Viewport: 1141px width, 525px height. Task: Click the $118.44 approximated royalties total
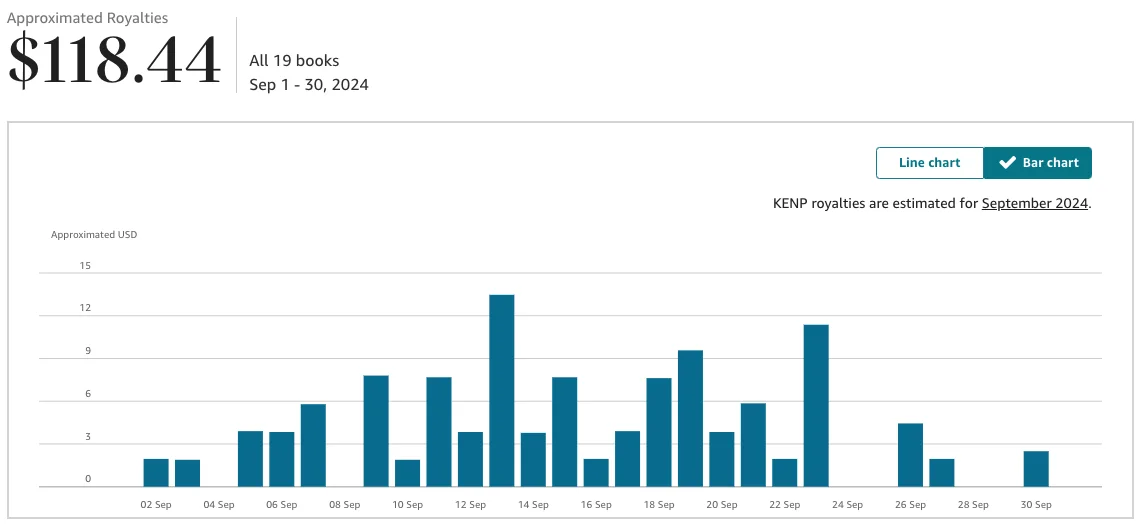[x=114, y=61]
